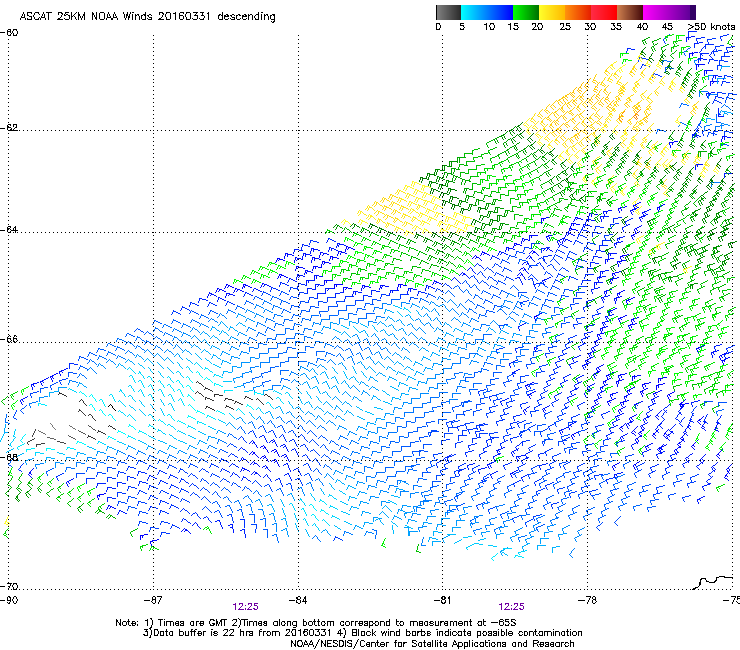740x650 pixels.
Task: Click the '>50 knots' legend label
Action: click(711, 27)
